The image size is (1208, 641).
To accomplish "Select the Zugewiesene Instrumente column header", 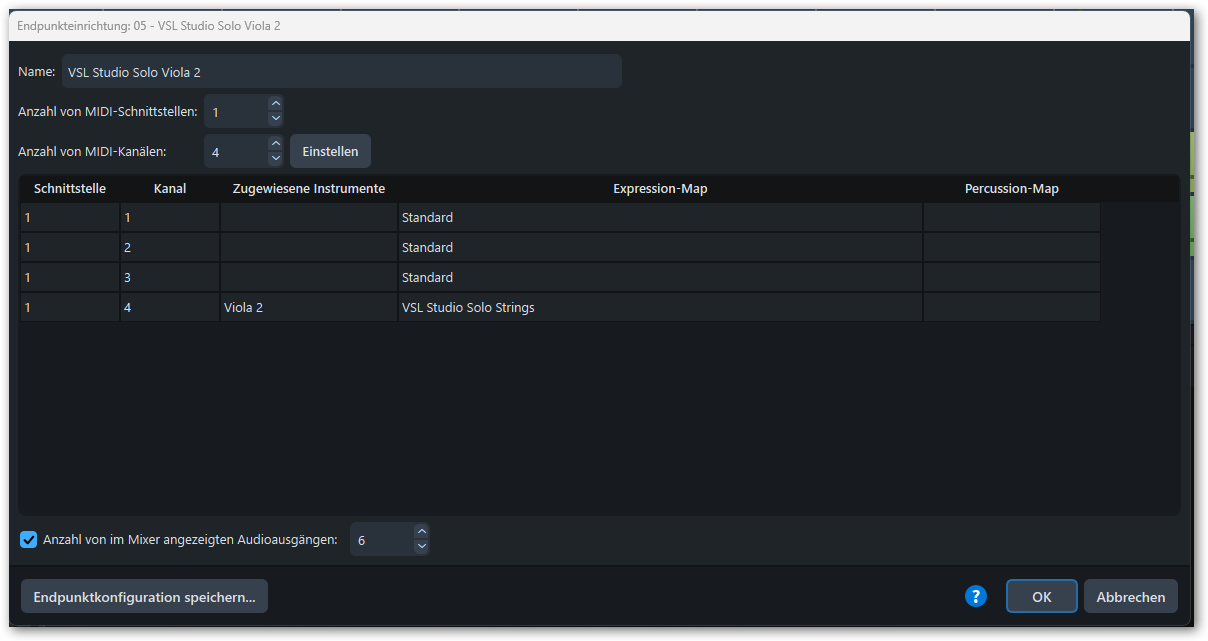I will click(x=309, y=188).
